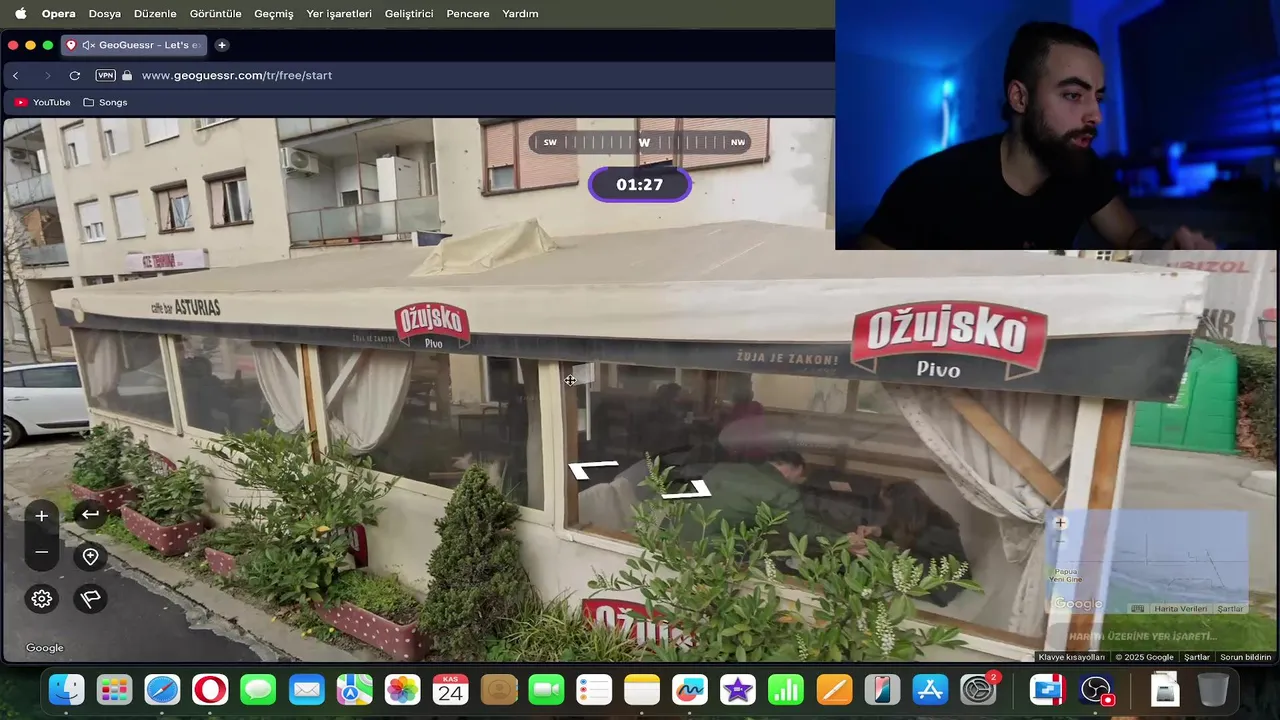The width and height of the screenshot is (1280, 720).
Task: Open iMovie from the Dock
Action: [x=738, y=690]
